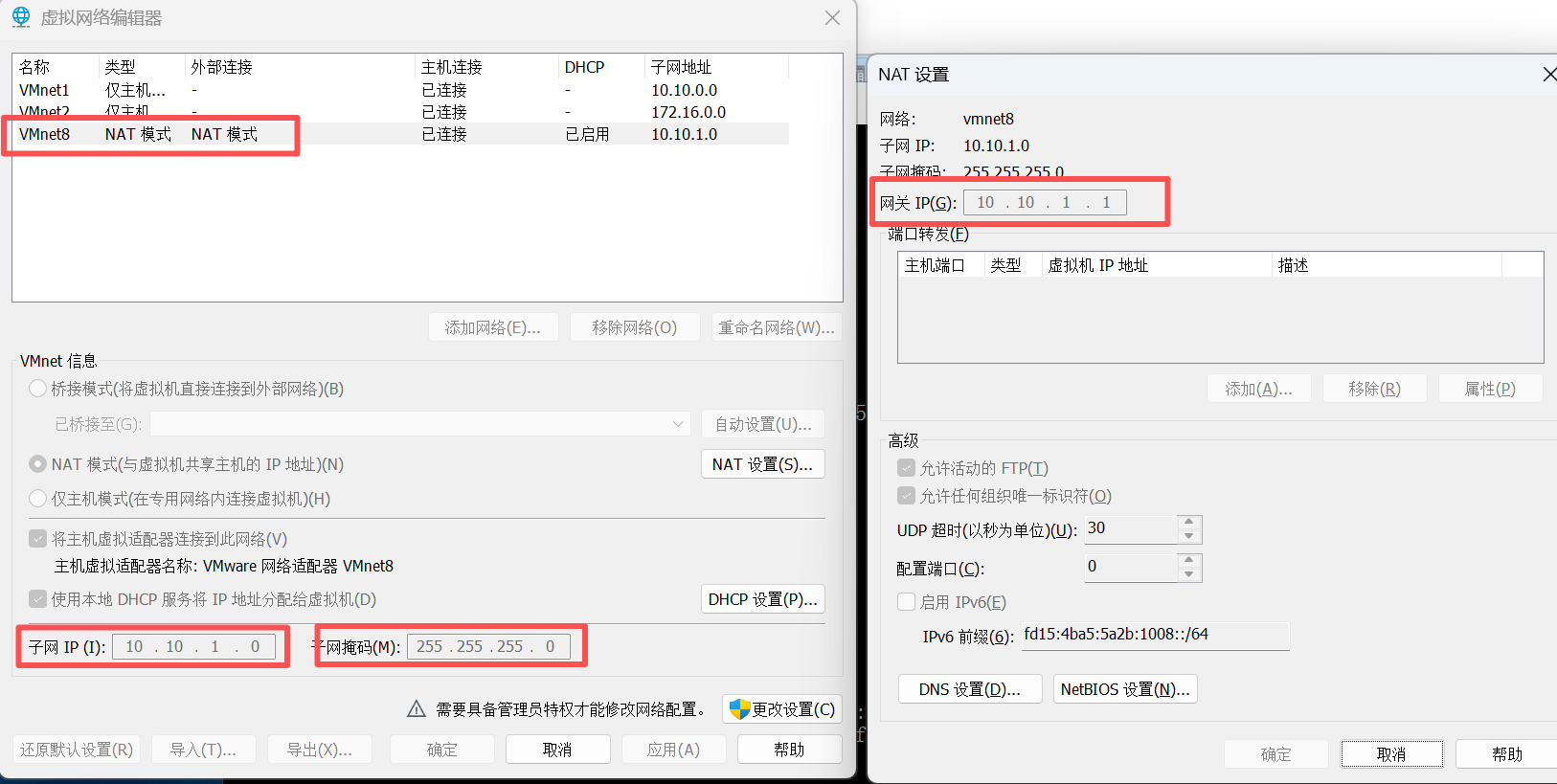Click 移除(R) in NAT settings

[1375, 389]
